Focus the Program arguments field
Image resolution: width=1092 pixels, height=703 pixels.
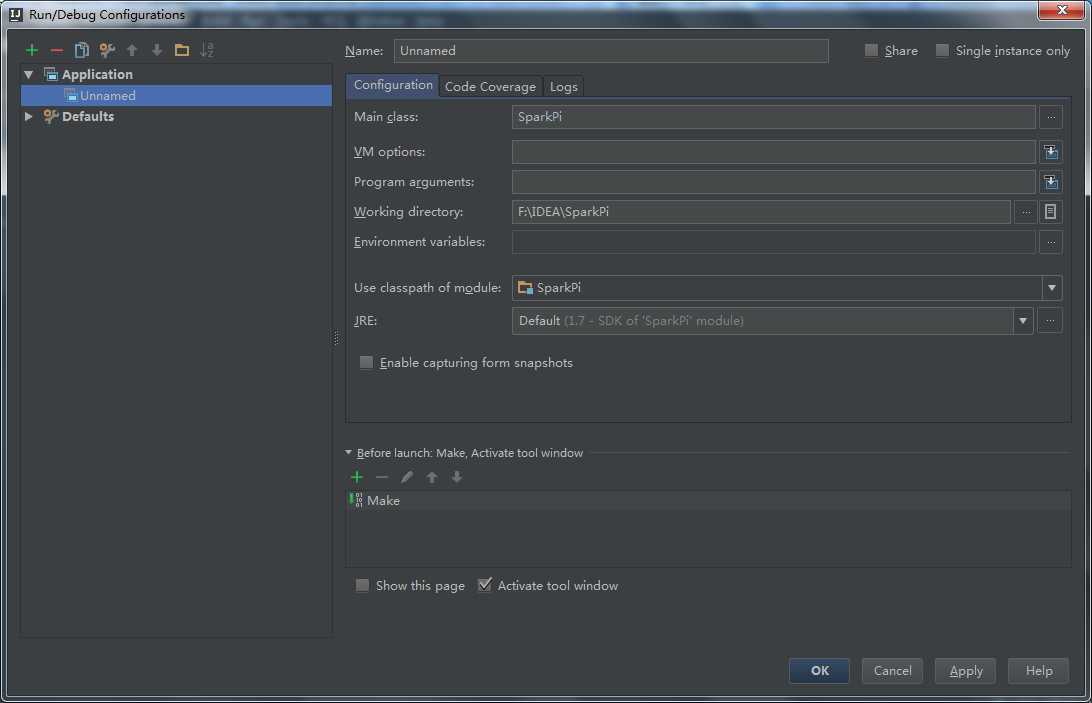[773, 182]
